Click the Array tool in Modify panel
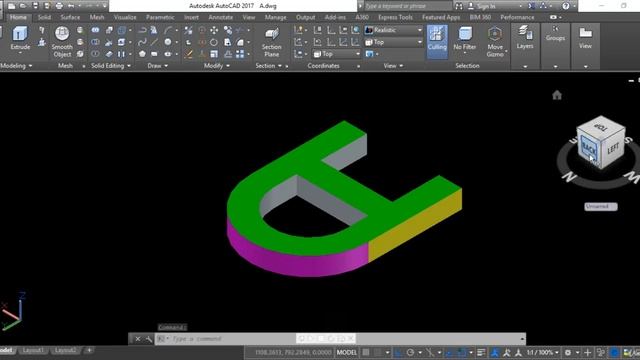Viewport: 640px width, 360px height. pyautogui.click(x=240, y=54)
